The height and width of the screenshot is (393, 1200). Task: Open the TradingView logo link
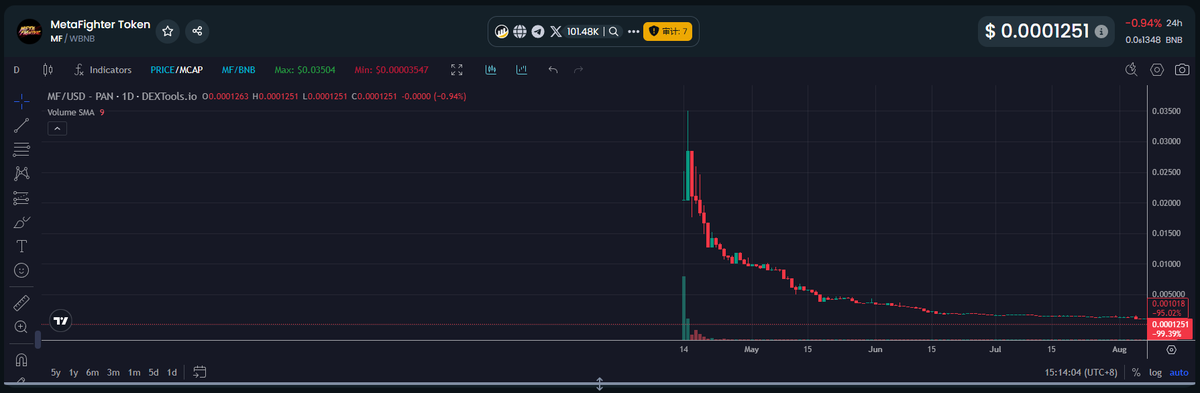pos(61,321)
